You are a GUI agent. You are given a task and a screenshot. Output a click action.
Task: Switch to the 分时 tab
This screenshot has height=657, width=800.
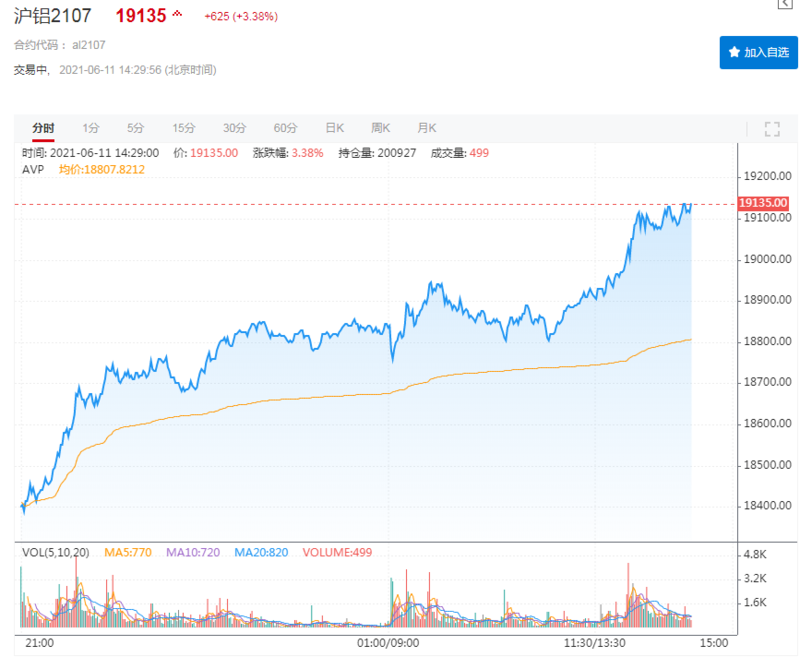click(x=43, y=128)
